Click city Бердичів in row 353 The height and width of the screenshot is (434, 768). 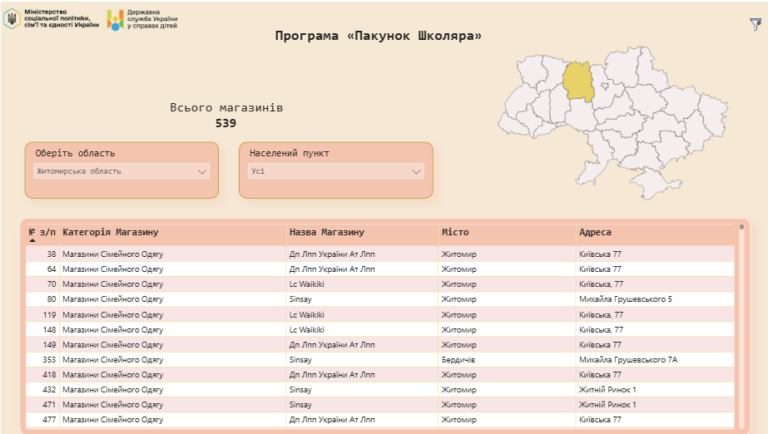click(x=458, y=360)
